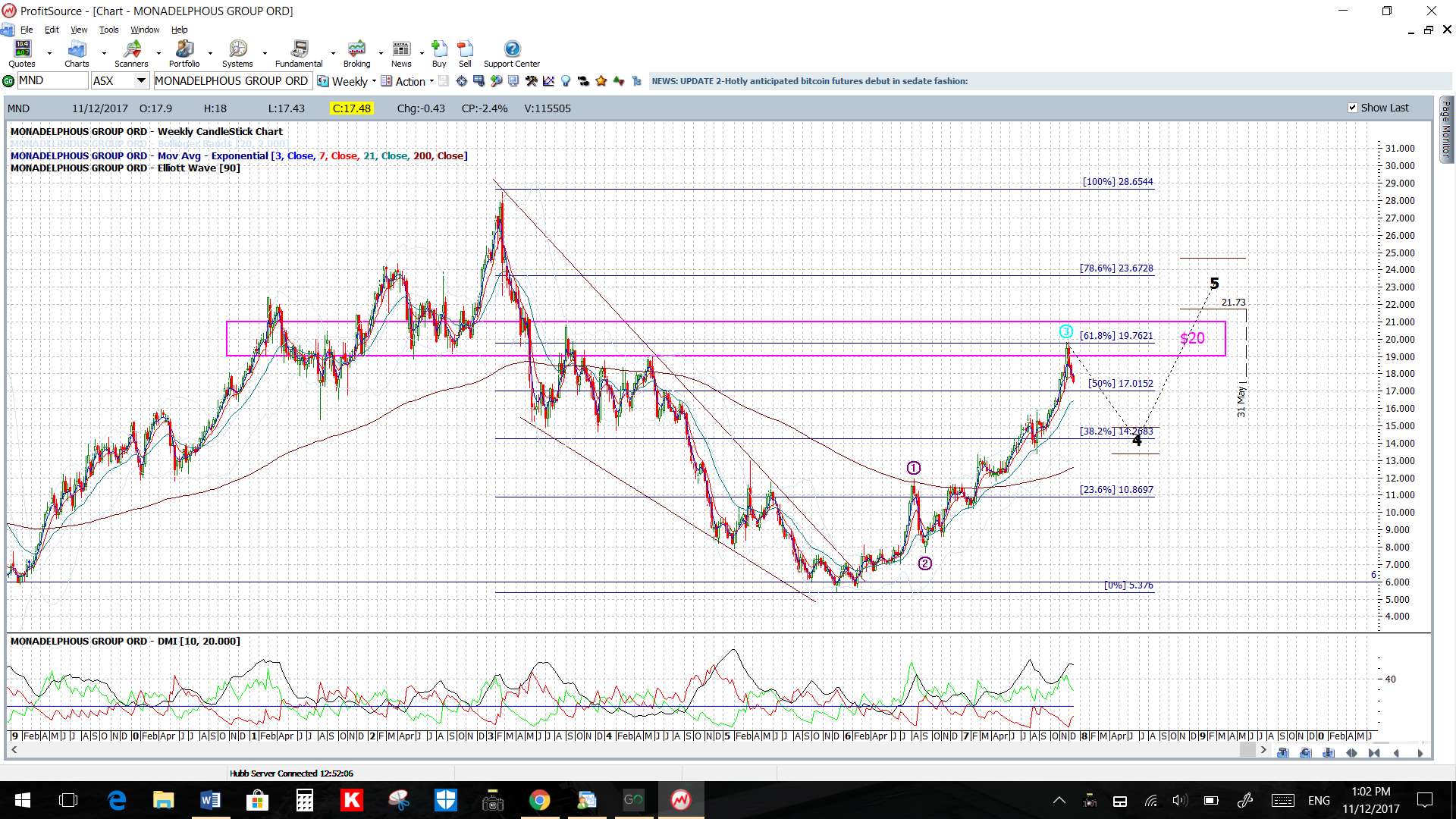
Task: Open the Window menu
Action: coord(145,30)
